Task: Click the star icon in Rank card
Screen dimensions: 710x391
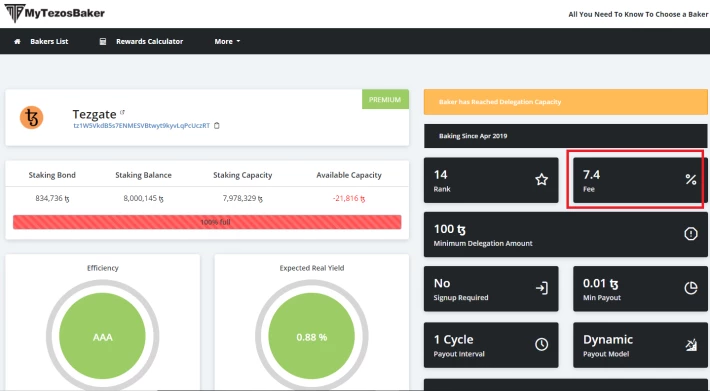Action: tap(542, 180)
